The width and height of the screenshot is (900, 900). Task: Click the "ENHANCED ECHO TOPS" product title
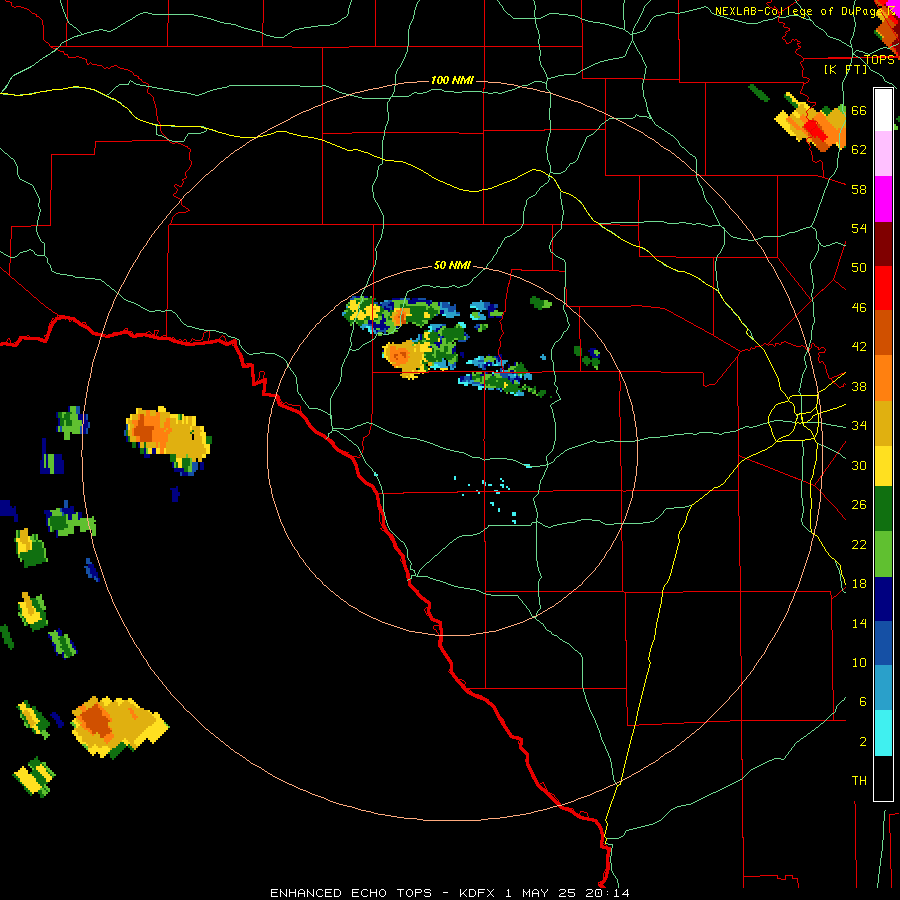pos(351,893)
